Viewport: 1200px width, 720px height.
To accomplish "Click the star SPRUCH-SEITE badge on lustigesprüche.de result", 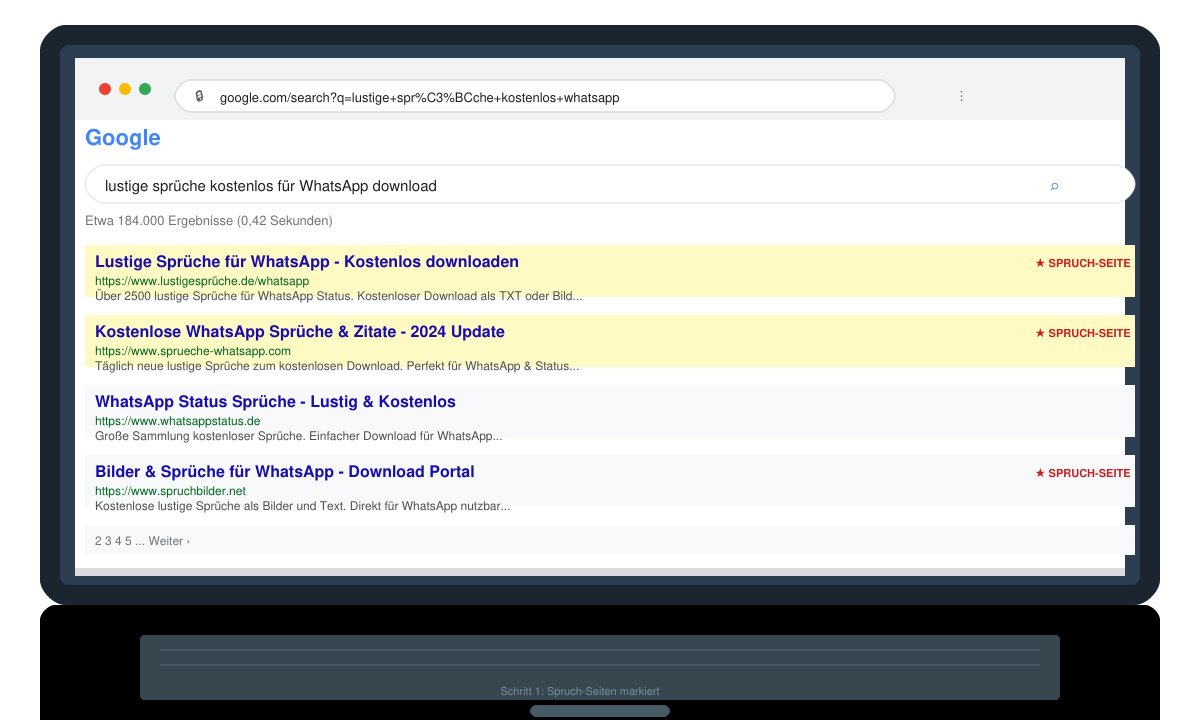I will click(1083, 263).
